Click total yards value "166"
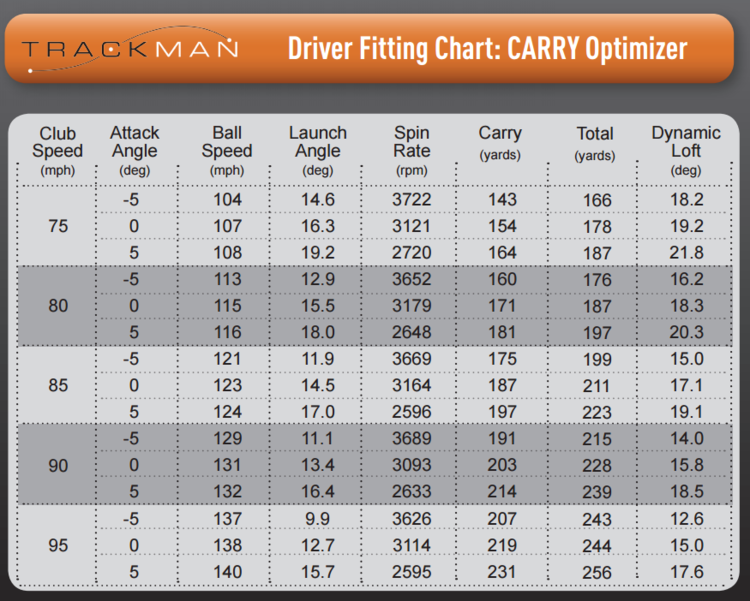The image size is (750, 601). coord(596,200)
